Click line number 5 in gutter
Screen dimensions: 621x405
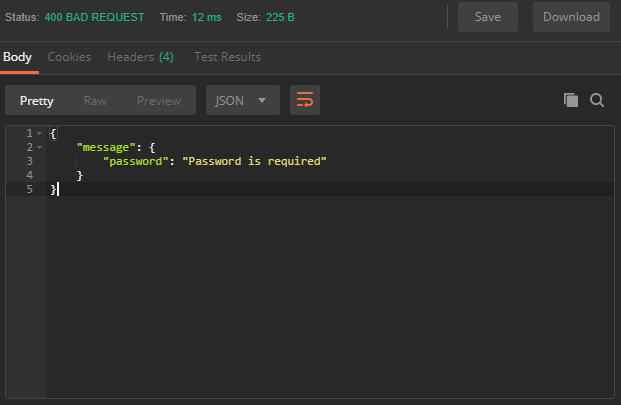pyautogui.click(x=30, y=189)
